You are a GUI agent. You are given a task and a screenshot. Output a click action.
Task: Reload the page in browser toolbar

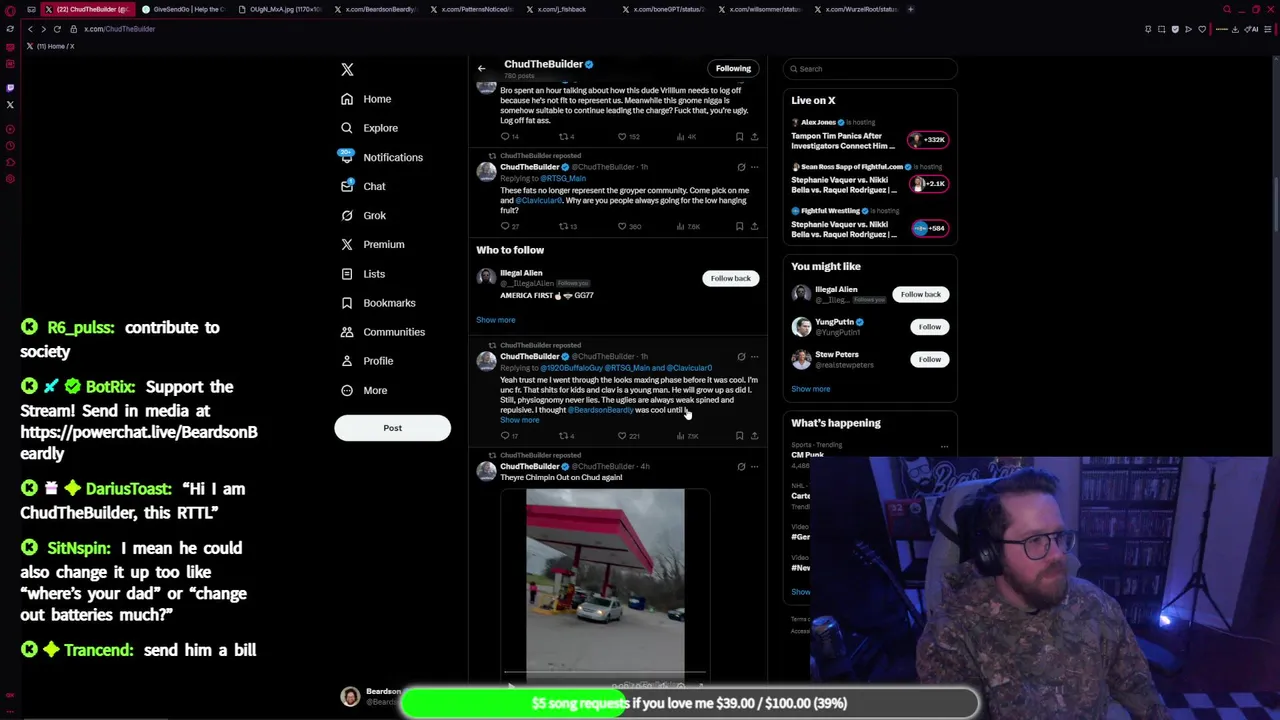coord(57,29)
